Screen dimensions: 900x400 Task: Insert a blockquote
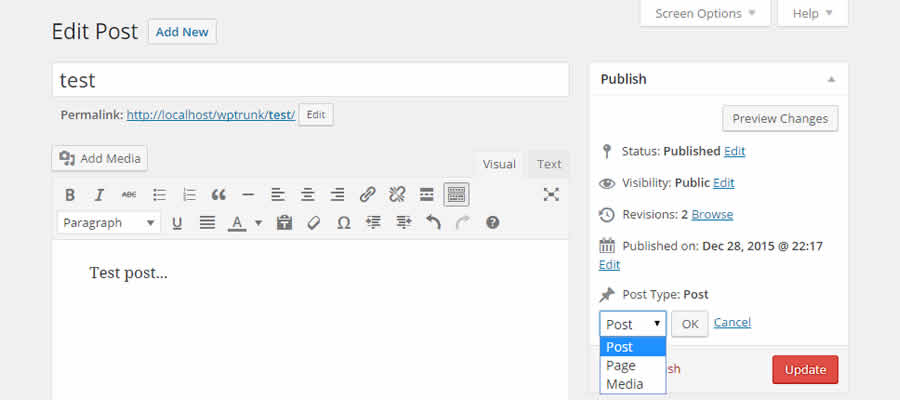coord(218,194)
